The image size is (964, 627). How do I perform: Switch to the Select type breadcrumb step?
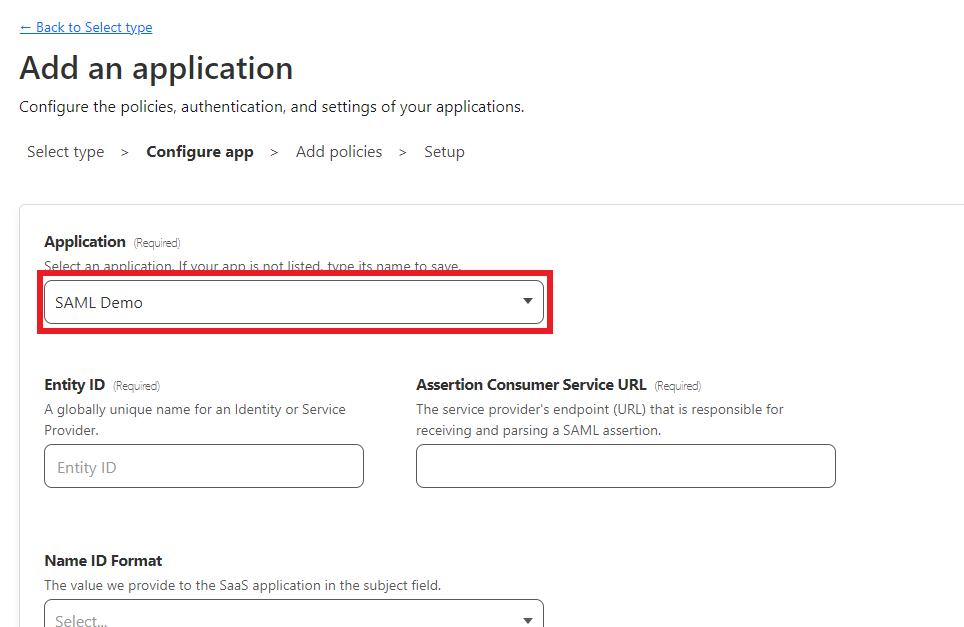click(x=65, y=151)
